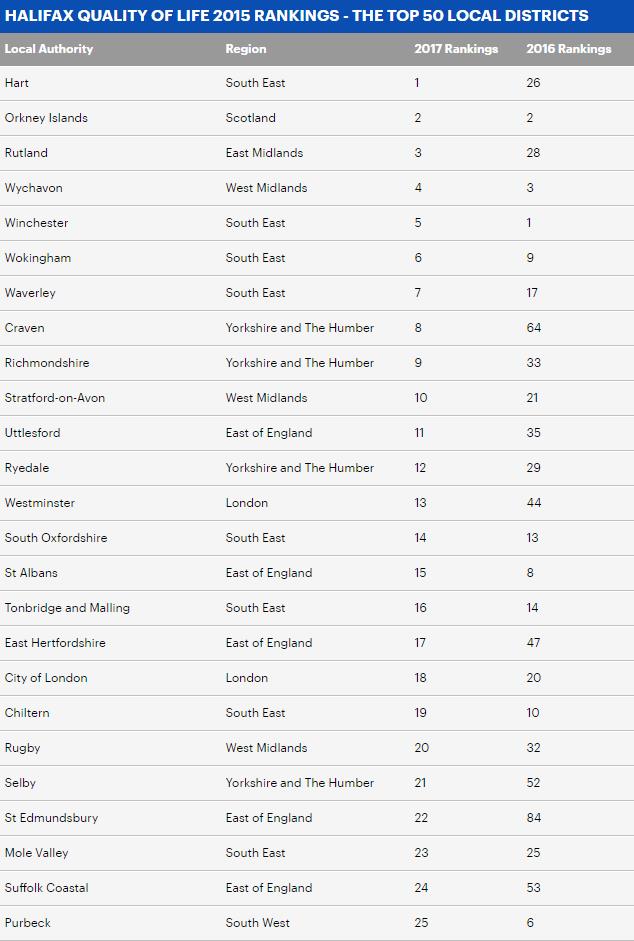Click the Tonbridge and Malling entry
Image resolution: width=634 pixels, height=941 pixels.
point(67,608)
